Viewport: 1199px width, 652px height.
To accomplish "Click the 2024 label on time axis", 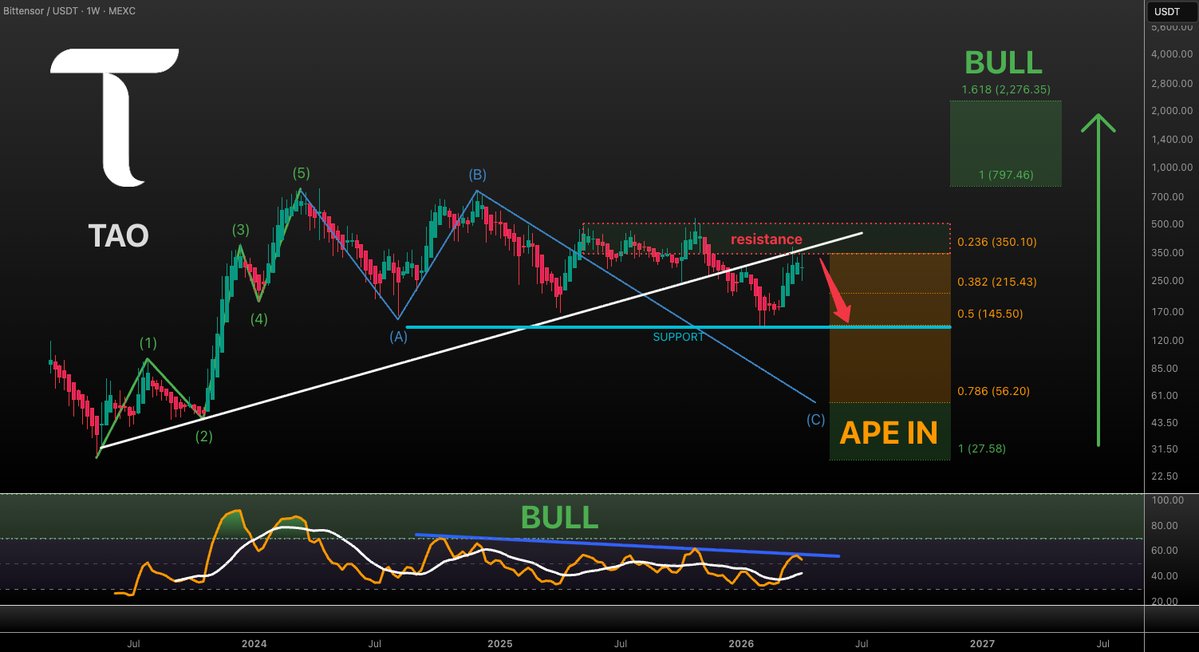I will (254, 644).
